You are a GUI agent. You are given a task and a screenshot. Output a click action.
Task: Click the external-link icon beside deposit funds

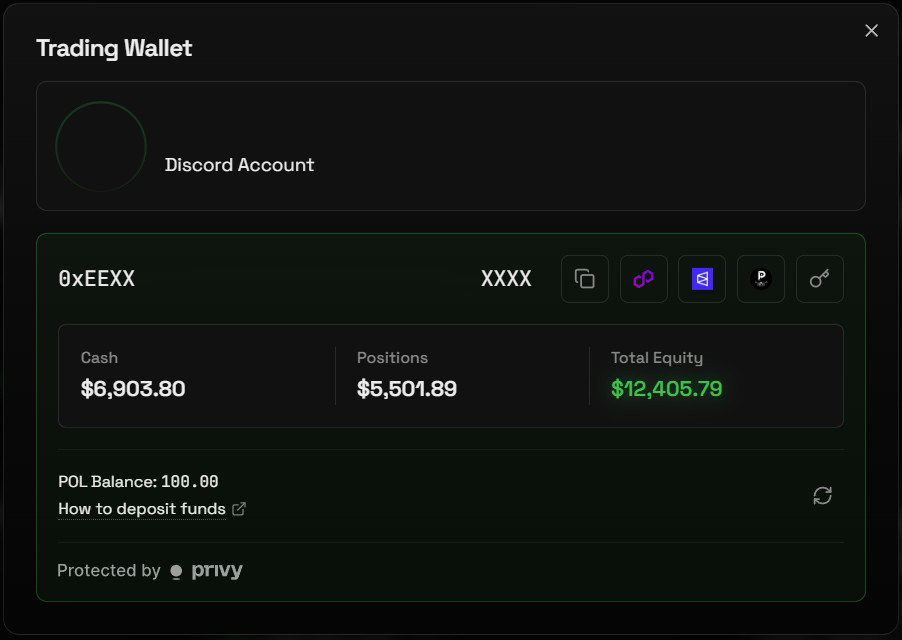[239, 509]
